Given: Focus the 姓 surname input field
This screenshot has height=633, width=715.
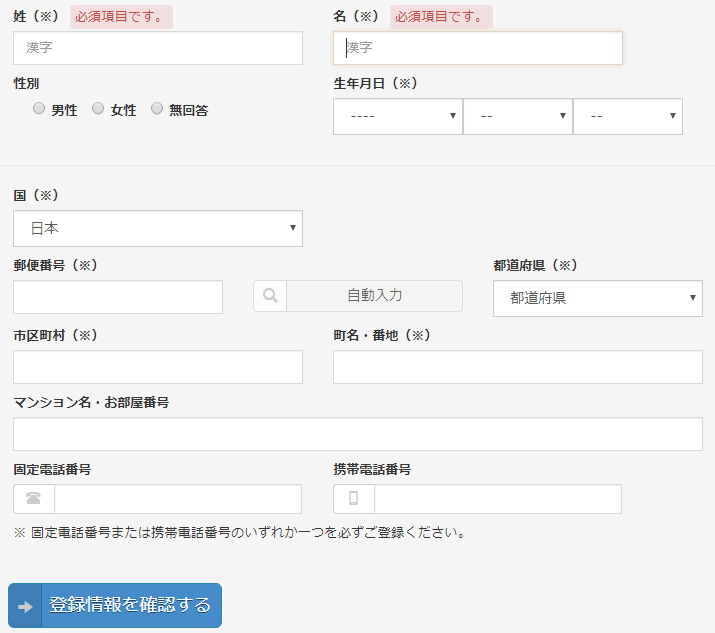Looking at the screenshot, I should (158, 48).
